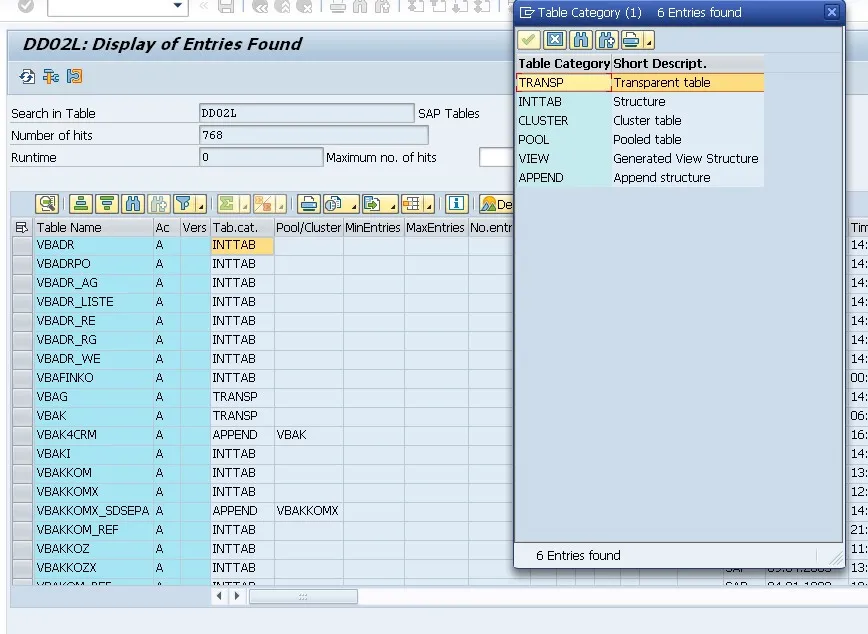Select the VIEW entry in the popup
Screen dimensions: 868x634
(640, 159)
